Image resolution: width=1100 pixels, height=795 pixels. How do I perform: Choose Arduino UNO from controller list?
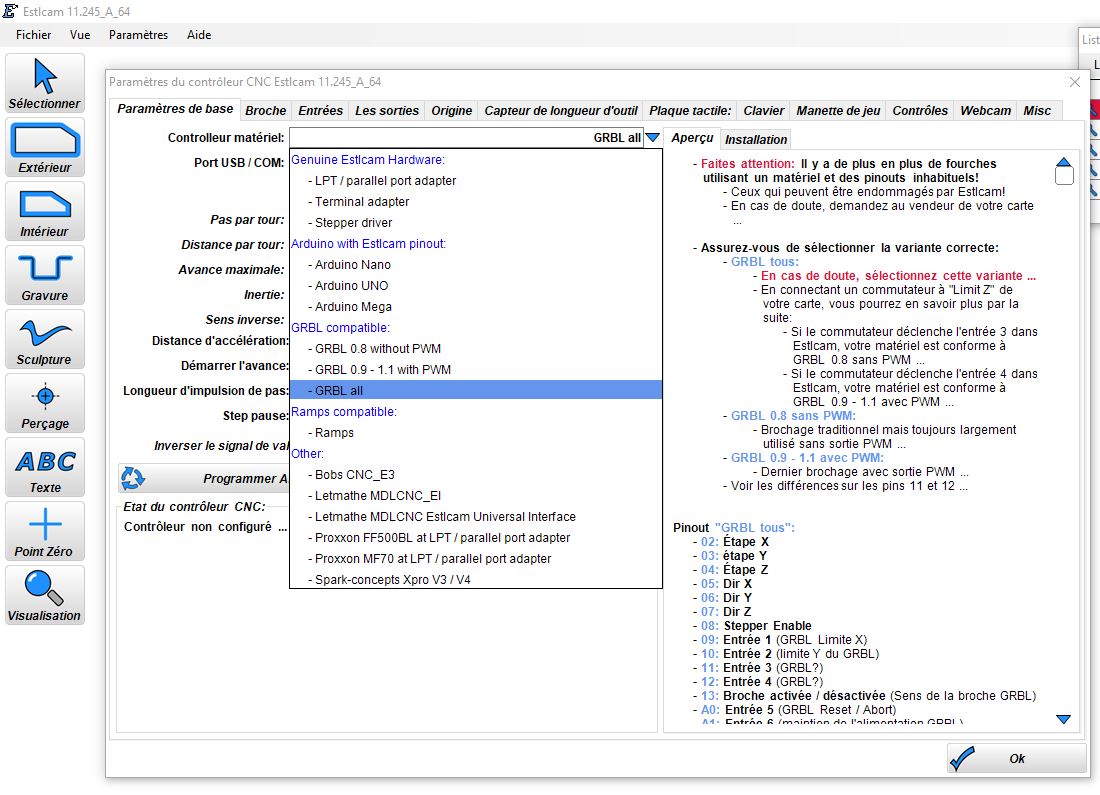(x=351, y=286)
